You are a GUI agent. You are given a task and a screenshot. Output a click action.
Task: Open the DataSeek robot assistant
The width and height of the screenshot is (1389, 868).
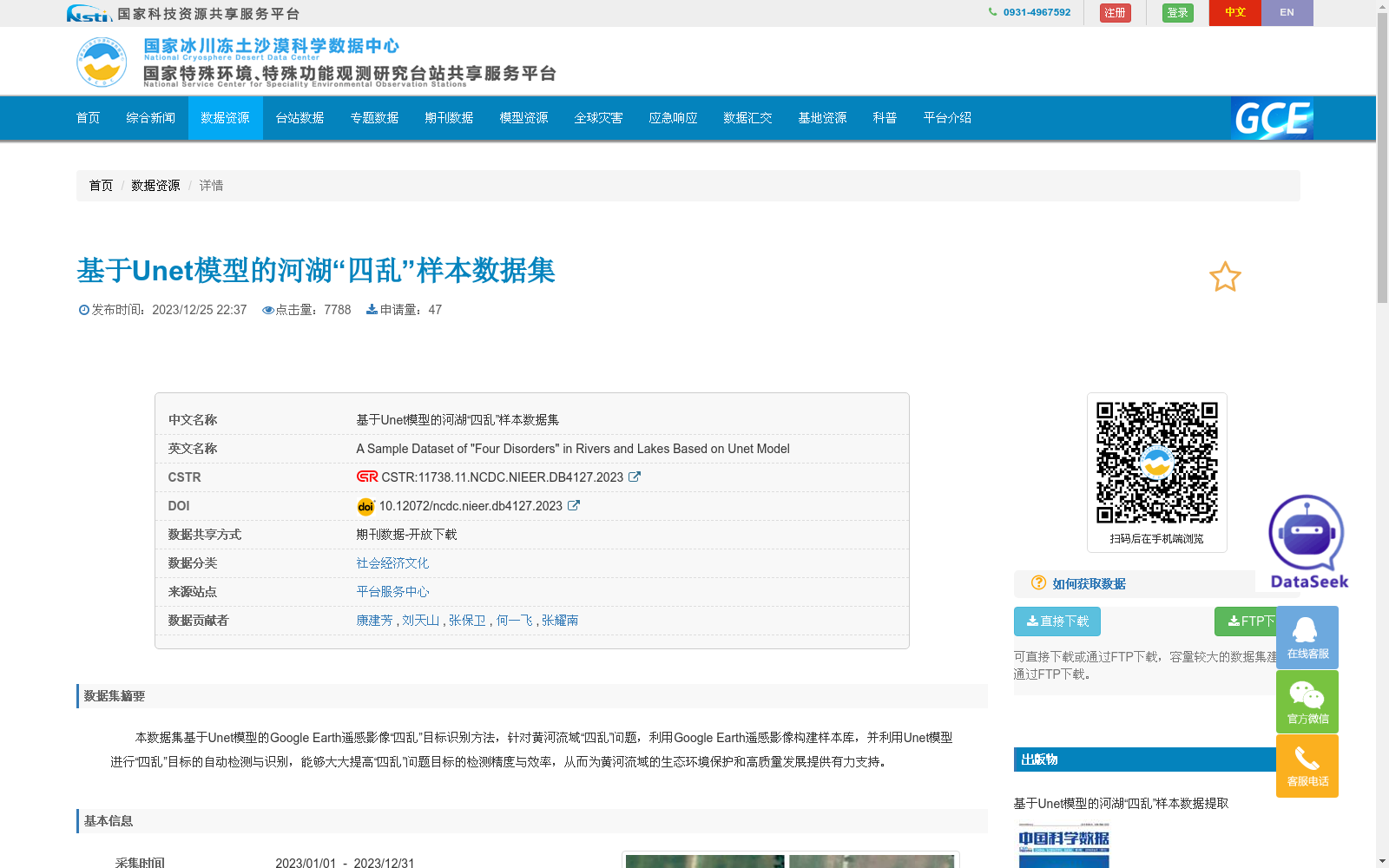click(x=1308, y=542)
